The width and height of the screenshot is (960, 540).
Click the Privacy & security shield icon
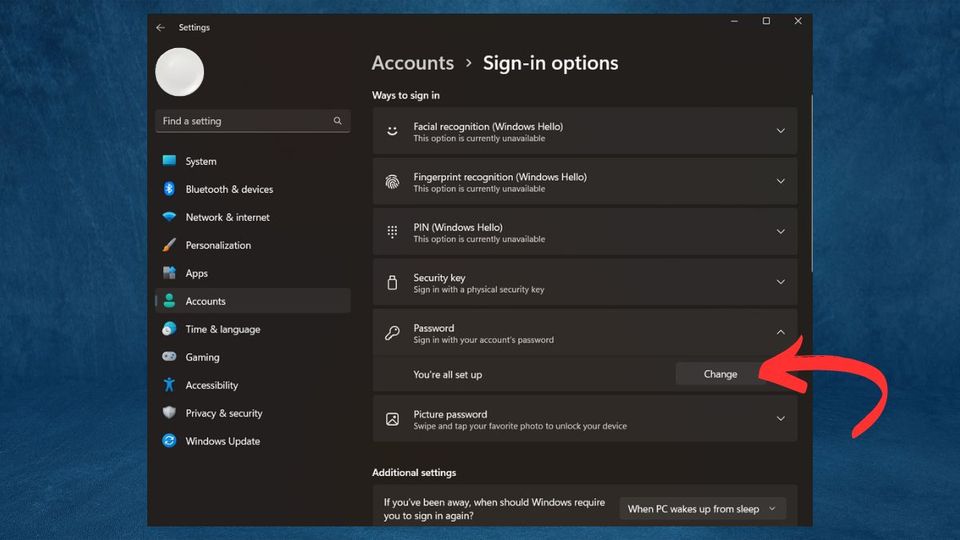170,413
